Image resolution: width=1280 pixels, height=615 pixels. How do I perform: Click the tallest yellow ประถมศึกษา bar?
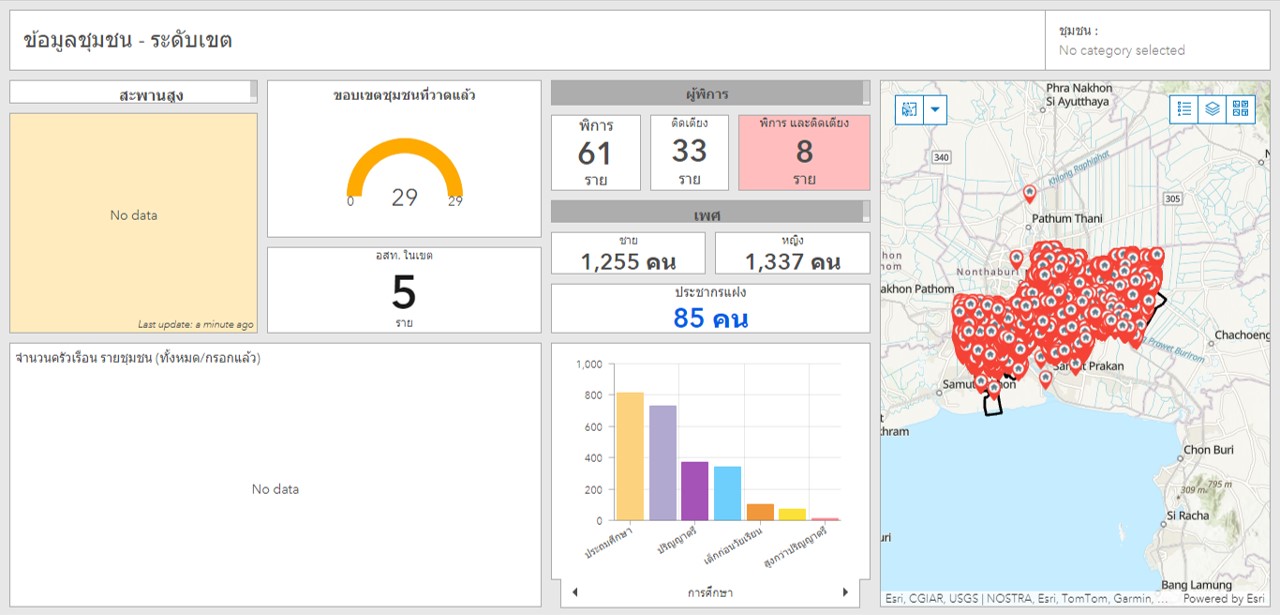pyautogui.click(x=630, y=456)
